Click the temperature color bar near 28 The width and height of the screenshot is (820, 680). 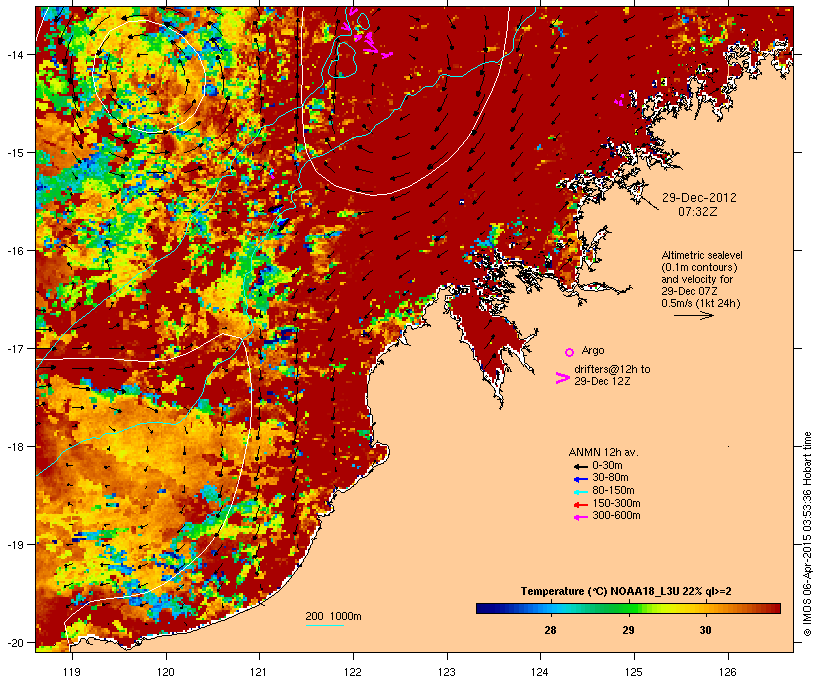coord(550,608)
